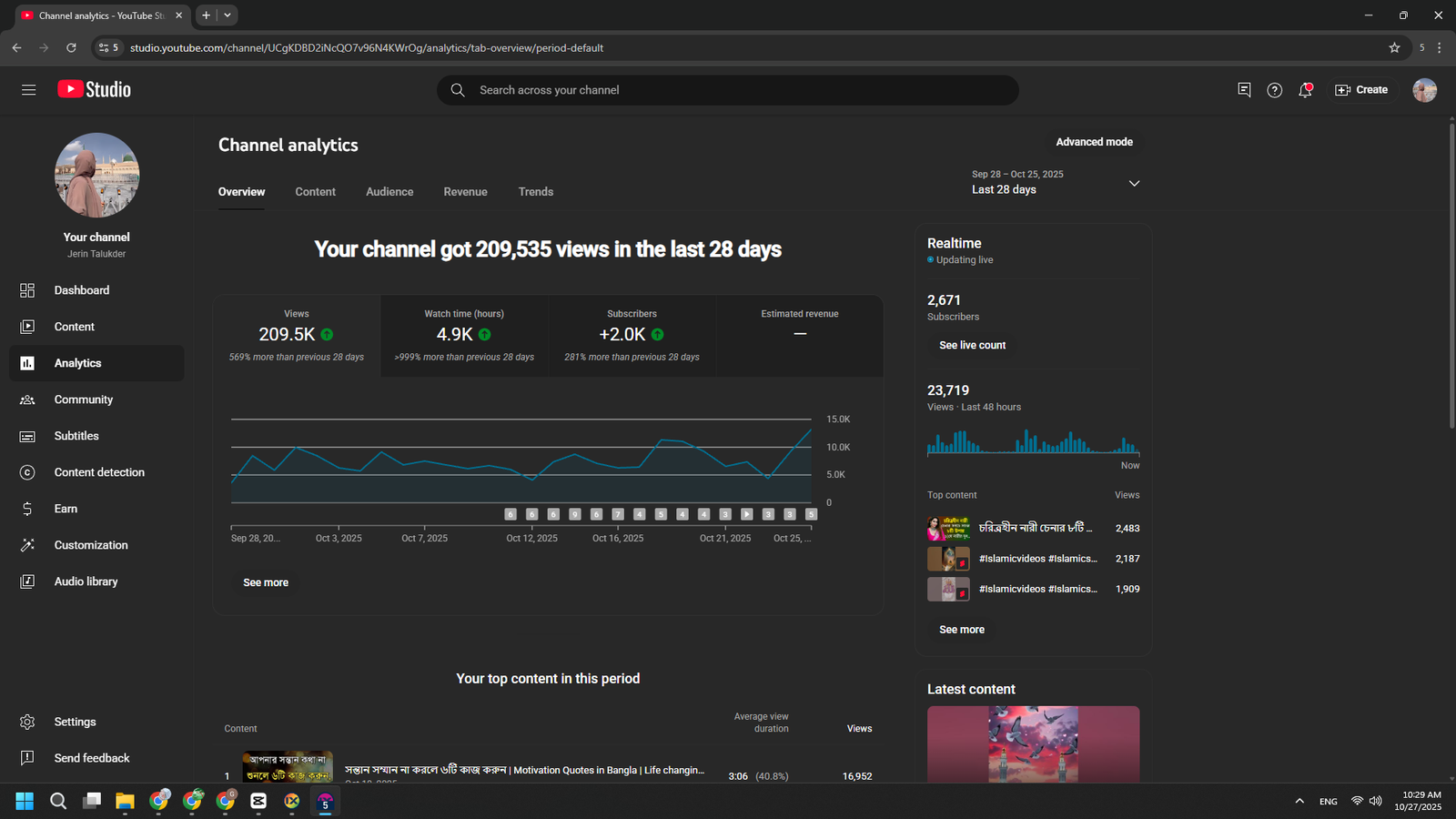Open the hamburger navigation menu
The height and width of the screenshot is (819, 1456).
(28, 90)
